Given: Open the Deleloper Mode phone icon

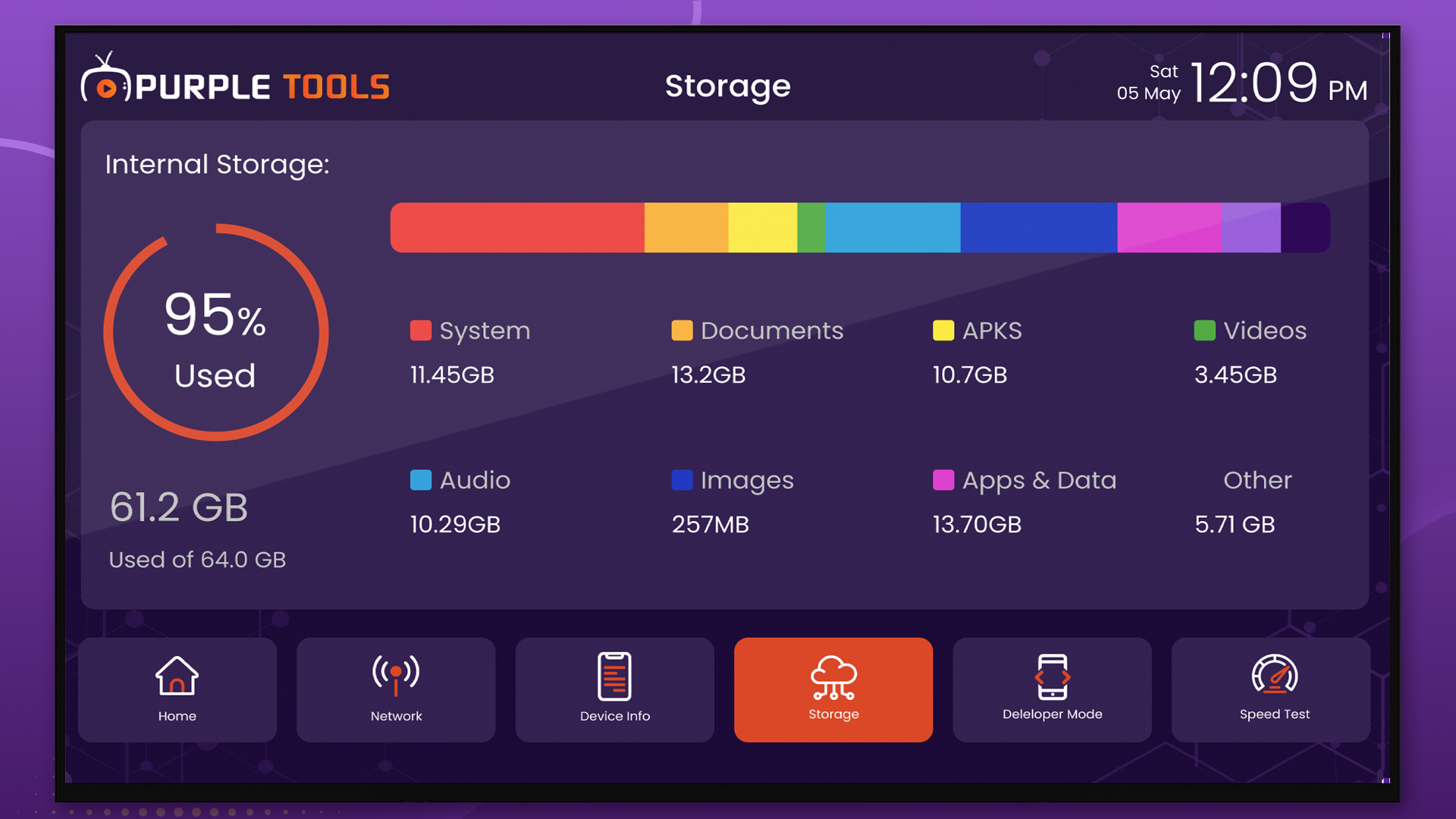Looking at the screenshot, I should coord(1052,676).
